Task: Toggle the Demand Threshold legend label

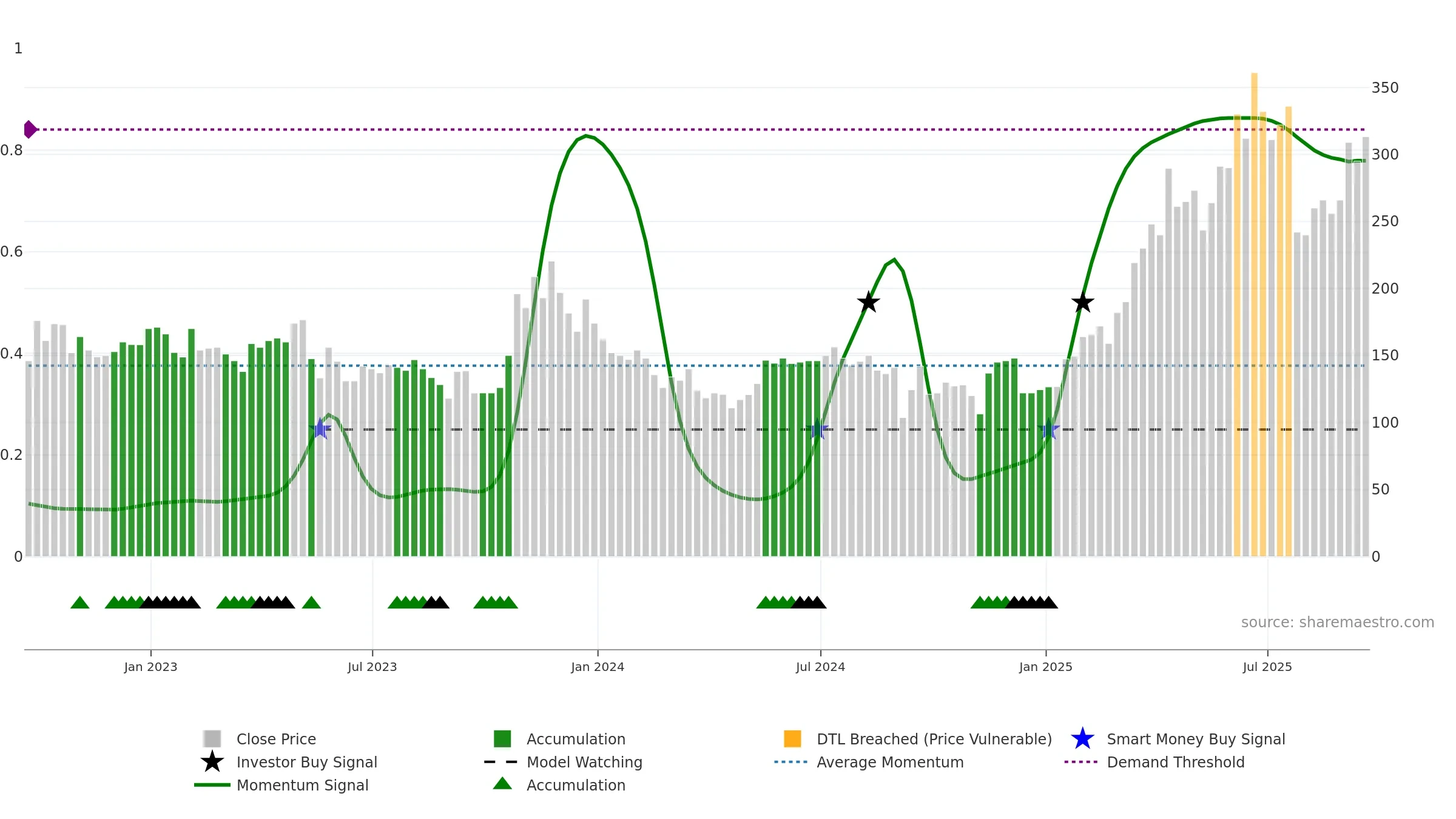Action: click(x=1176, y=762)
